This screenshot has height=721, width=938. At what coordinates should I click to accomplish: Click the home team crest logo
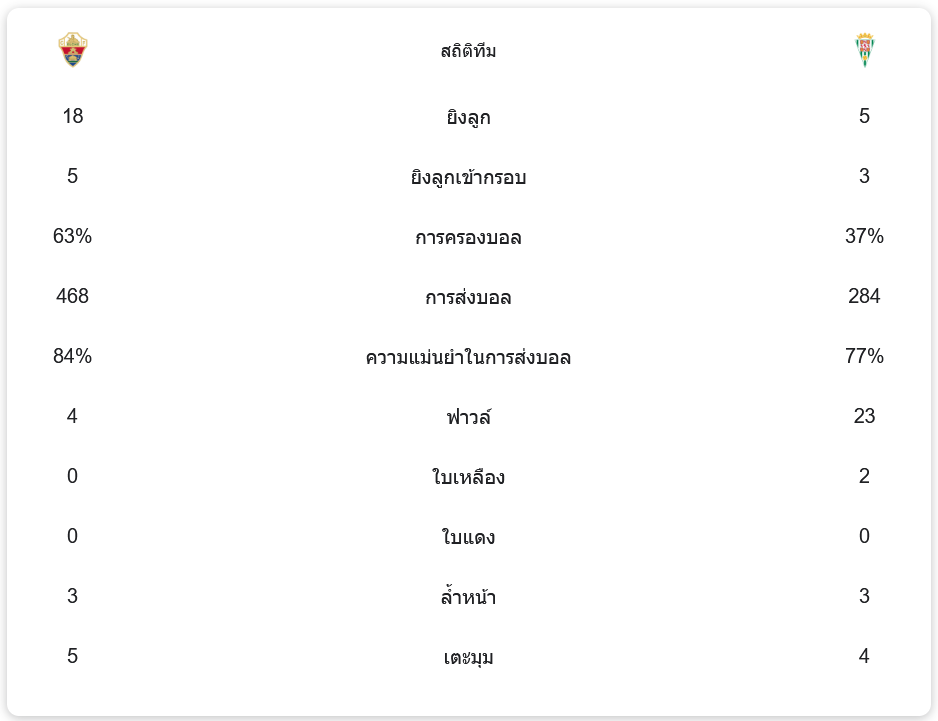click(x=73, y=50)
